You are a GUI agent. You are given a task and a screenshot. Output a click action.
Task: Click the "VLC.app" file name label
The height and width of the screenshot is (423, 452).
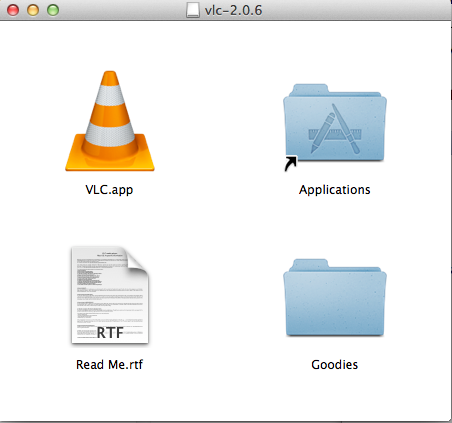click(x=109, y=190)
